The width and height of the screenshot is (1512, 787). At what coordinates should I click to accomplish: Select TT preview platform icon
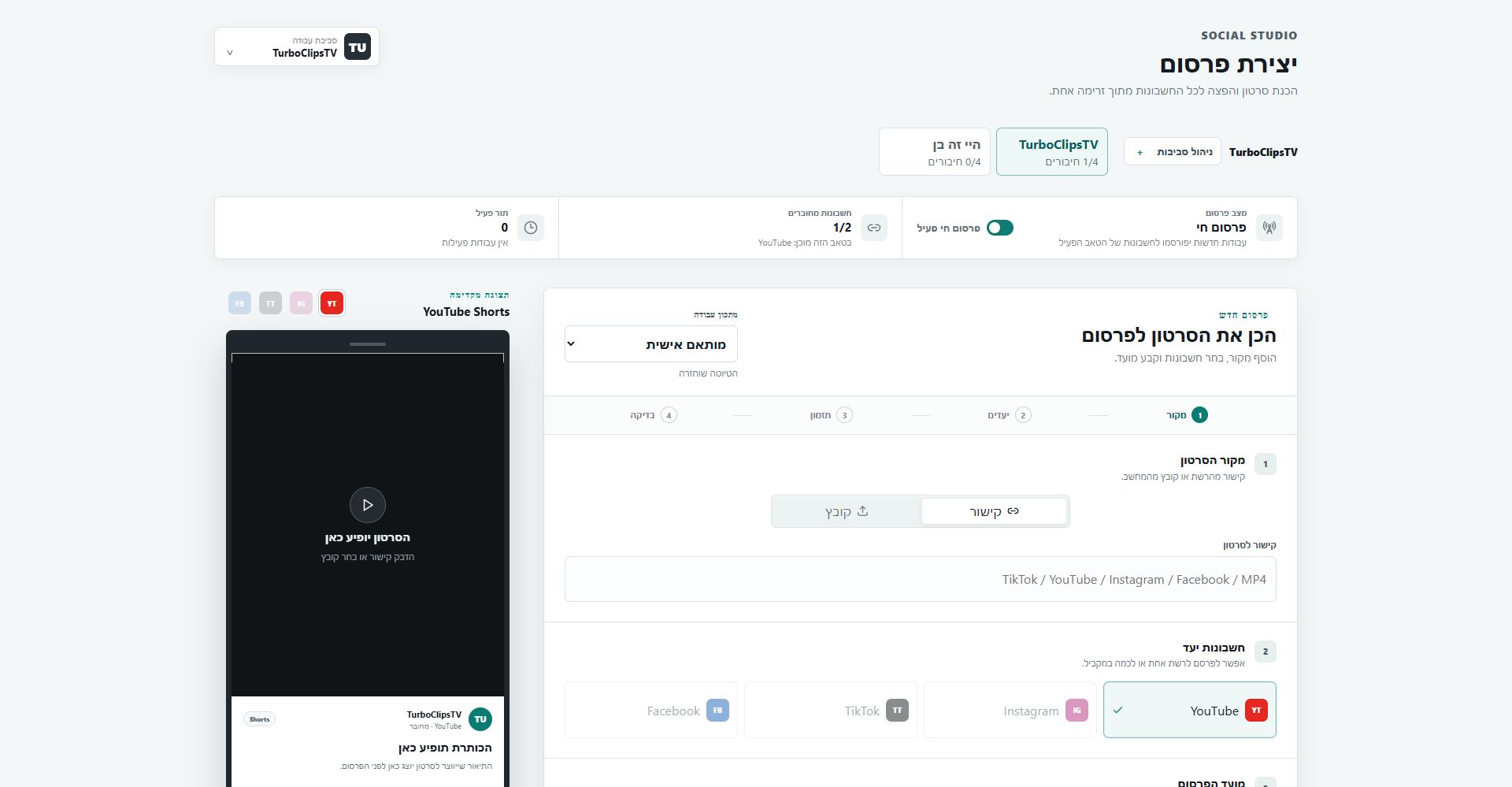point(271,303)
